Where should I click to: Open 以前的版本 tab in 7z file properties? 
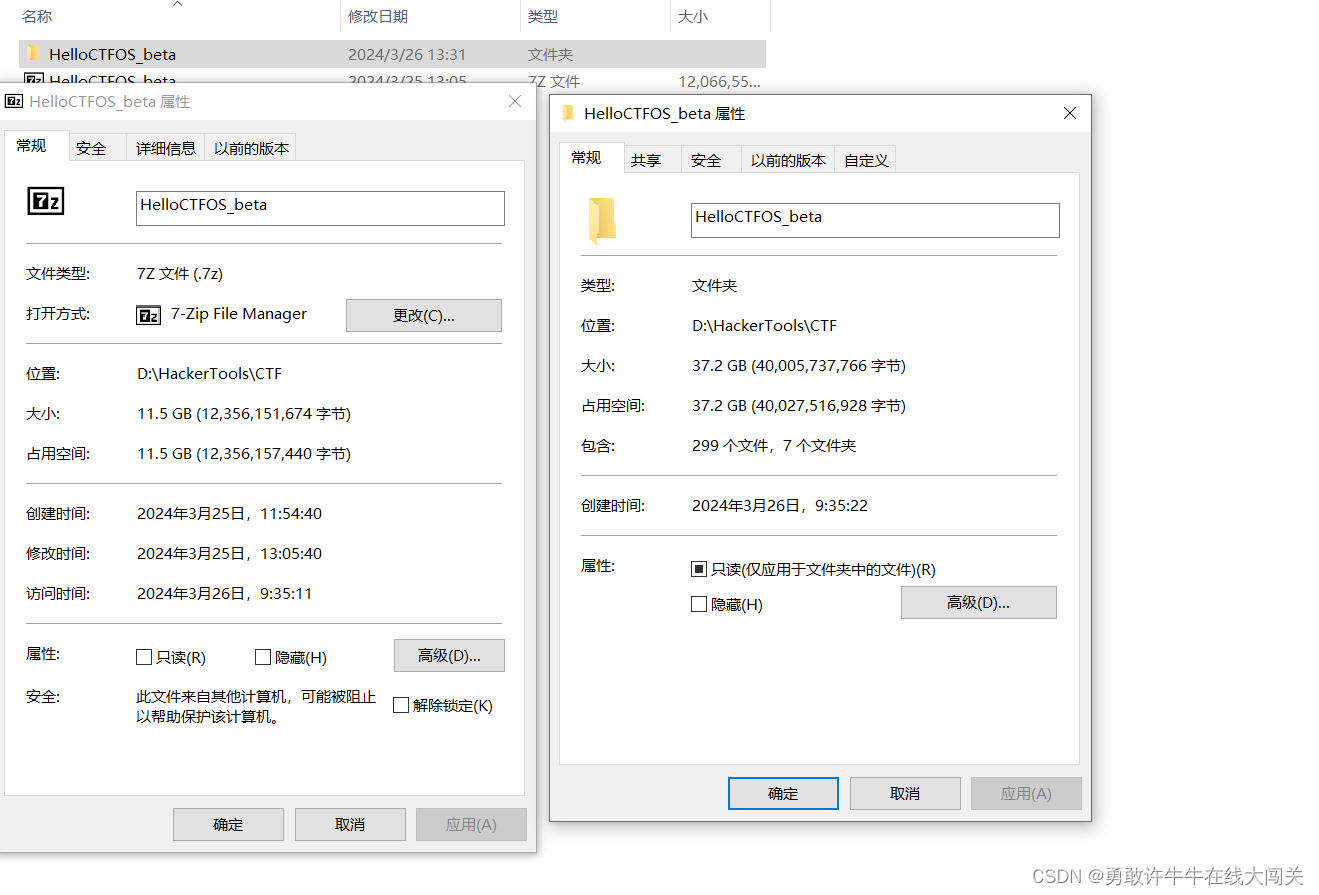click(251, 148)
